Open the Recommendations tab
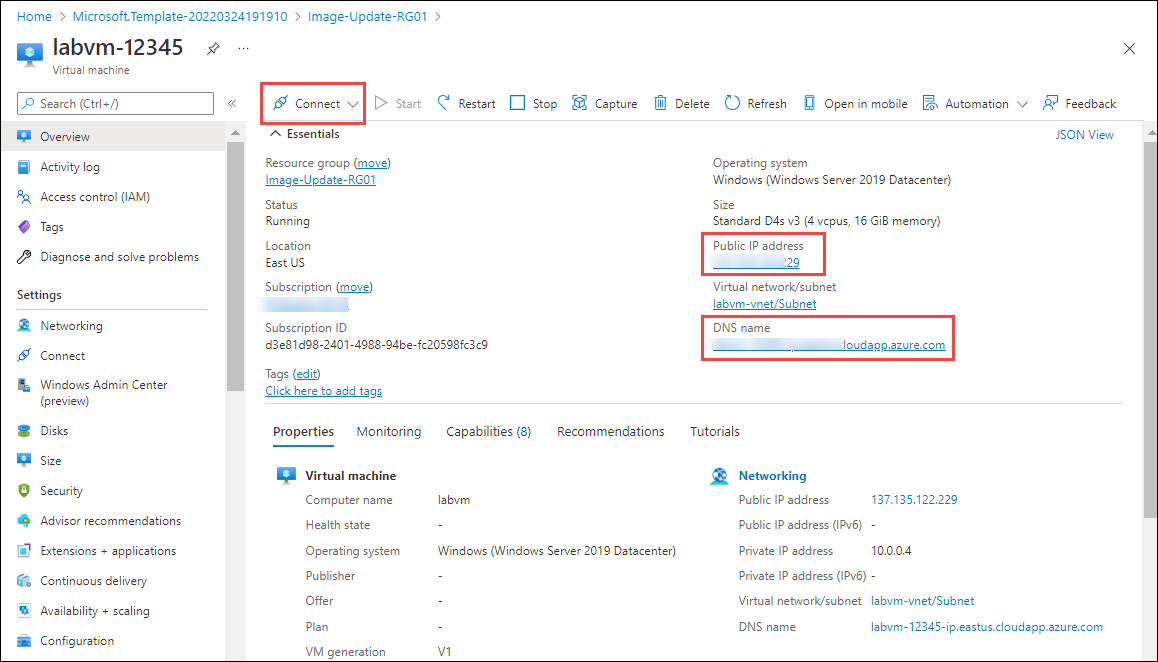Screen dimensions: 1158x662 pos(611,431)
